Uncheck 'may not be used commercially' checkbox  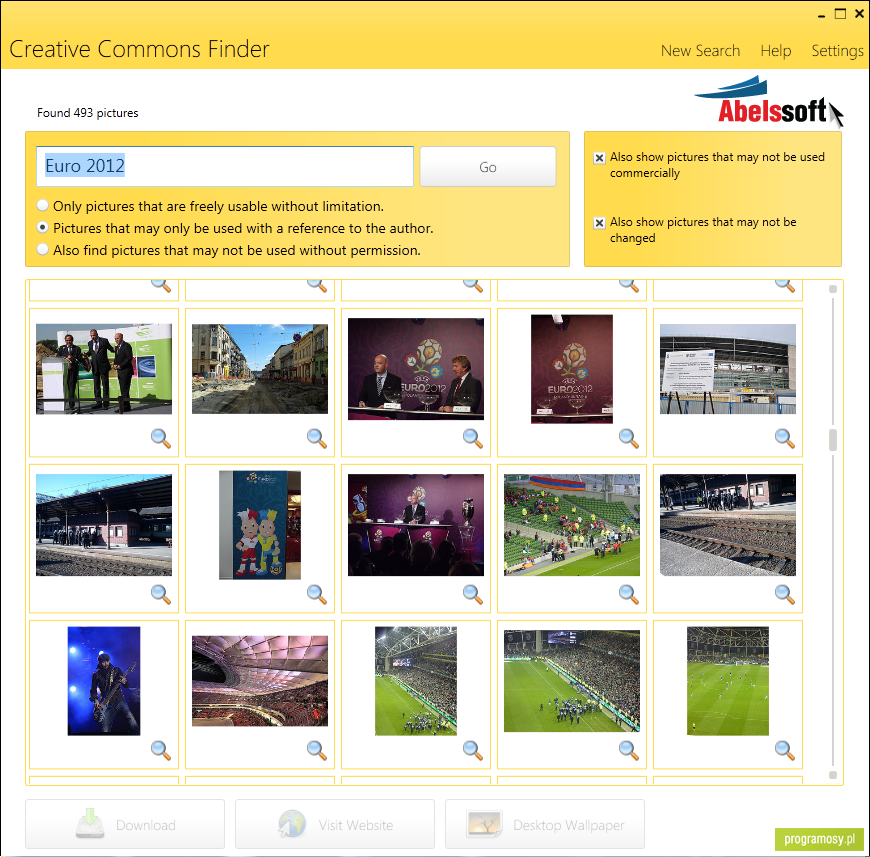599,158
